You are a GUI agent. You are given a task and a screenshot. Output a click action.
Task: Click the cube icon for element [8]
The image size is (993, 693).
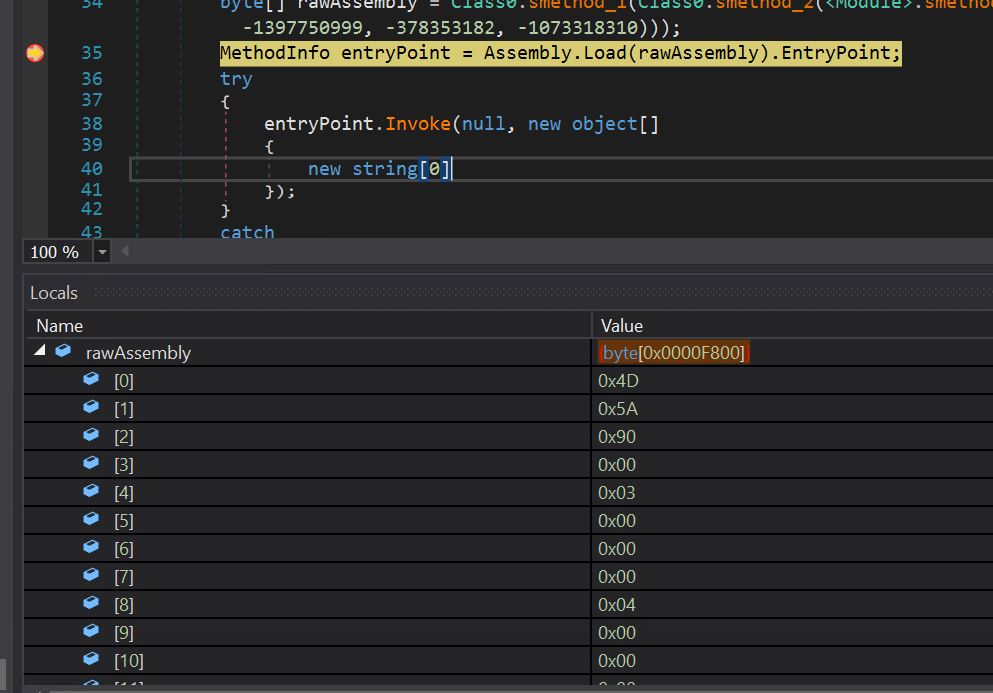[92, 604]
